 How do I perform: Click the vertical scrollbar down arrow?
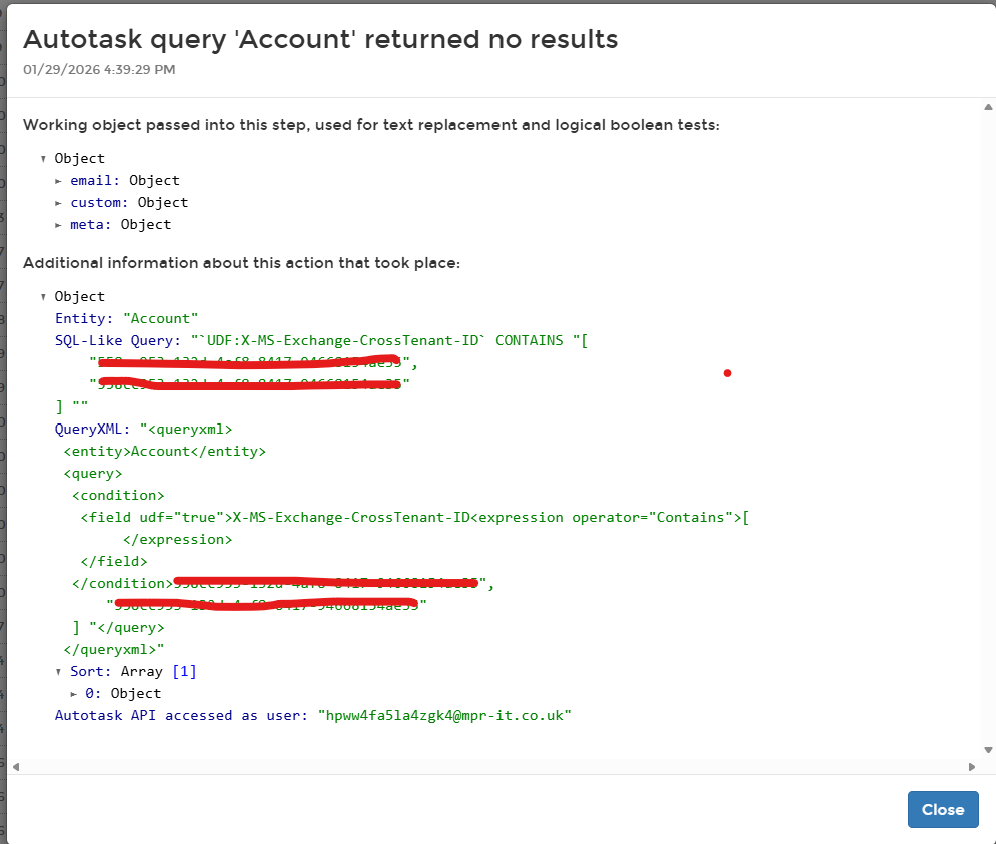coord(988,749)
